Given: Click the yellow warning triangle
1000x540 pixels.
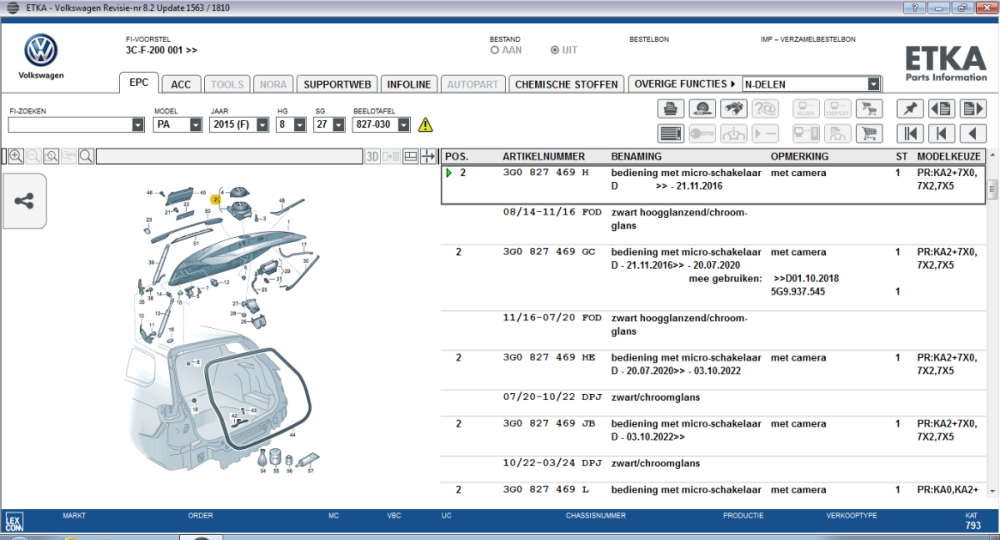Looking at the screenshot, I should click(425, 125).
